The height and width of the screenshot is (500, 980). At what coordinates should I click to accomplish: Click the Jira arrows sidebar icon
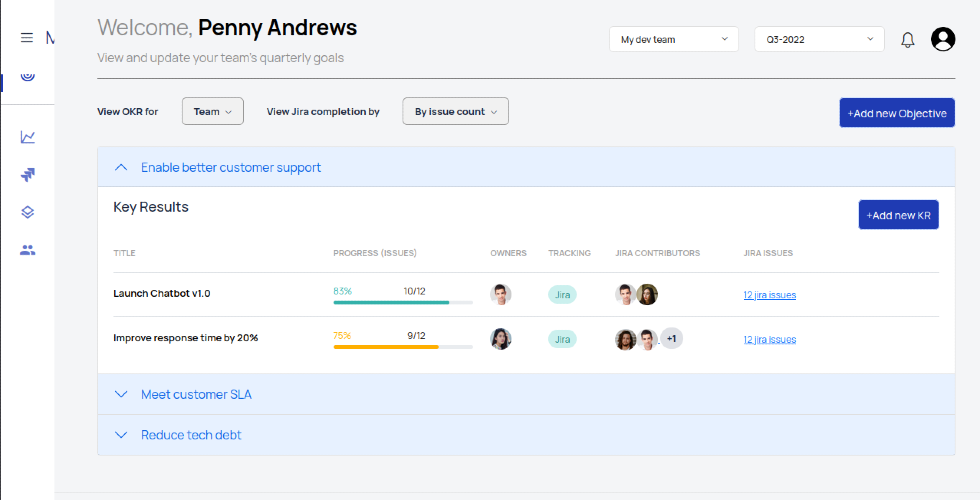click(x=28, y=174)
